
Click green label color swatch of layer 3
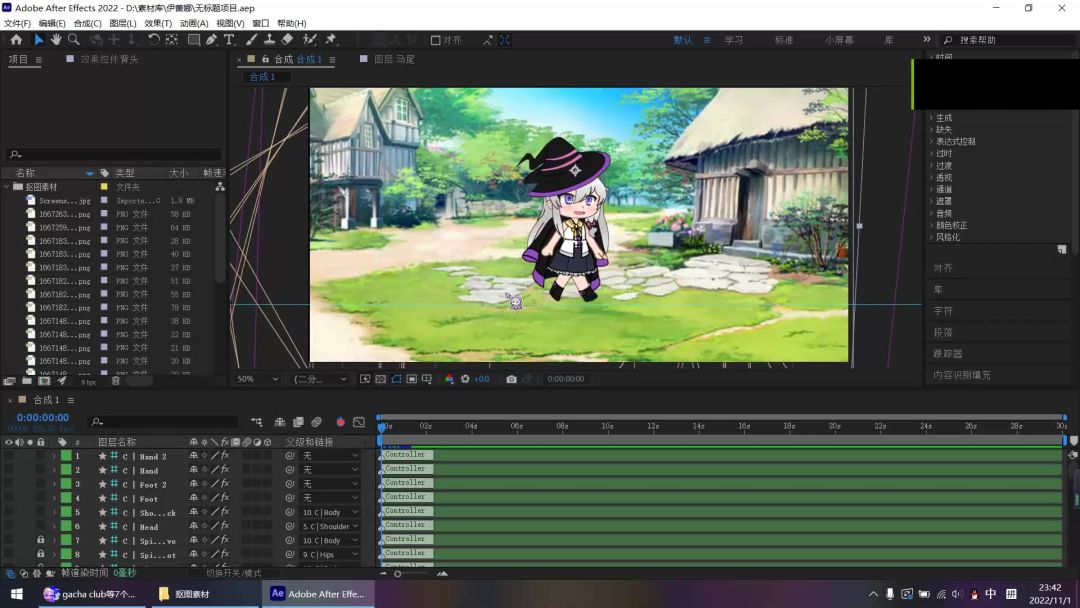66,484
